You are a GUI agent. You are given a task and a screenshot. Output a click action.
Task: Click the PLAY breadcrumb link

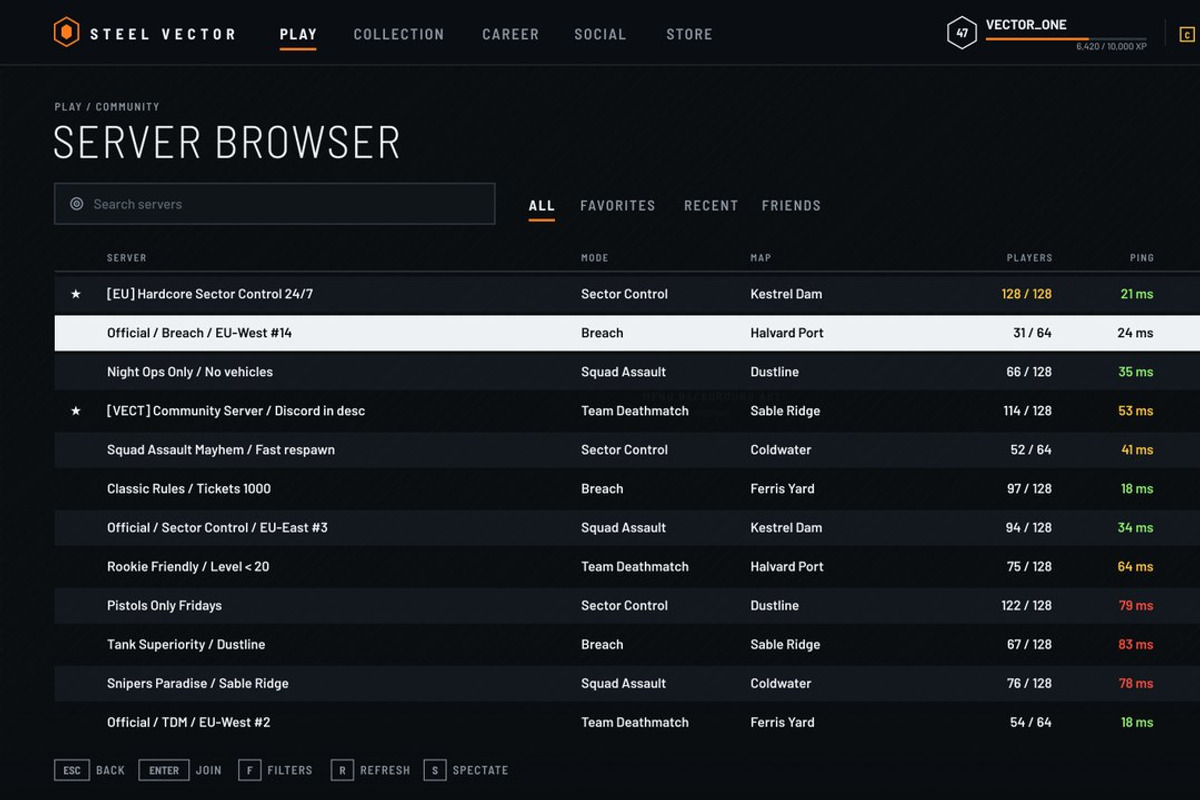click(x=68, y=107)
